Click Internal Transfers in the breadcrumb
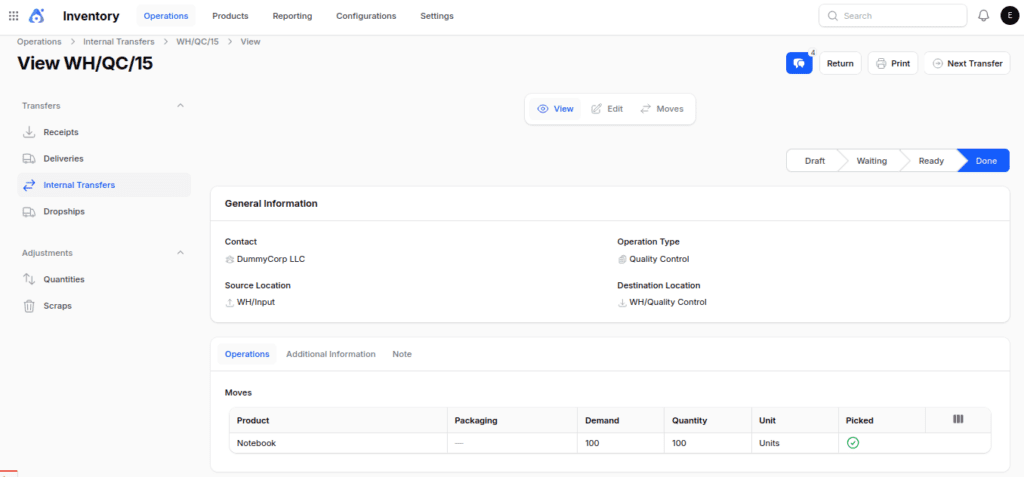The height and width of the screenshot is (477, 1024). coord(119,41)
